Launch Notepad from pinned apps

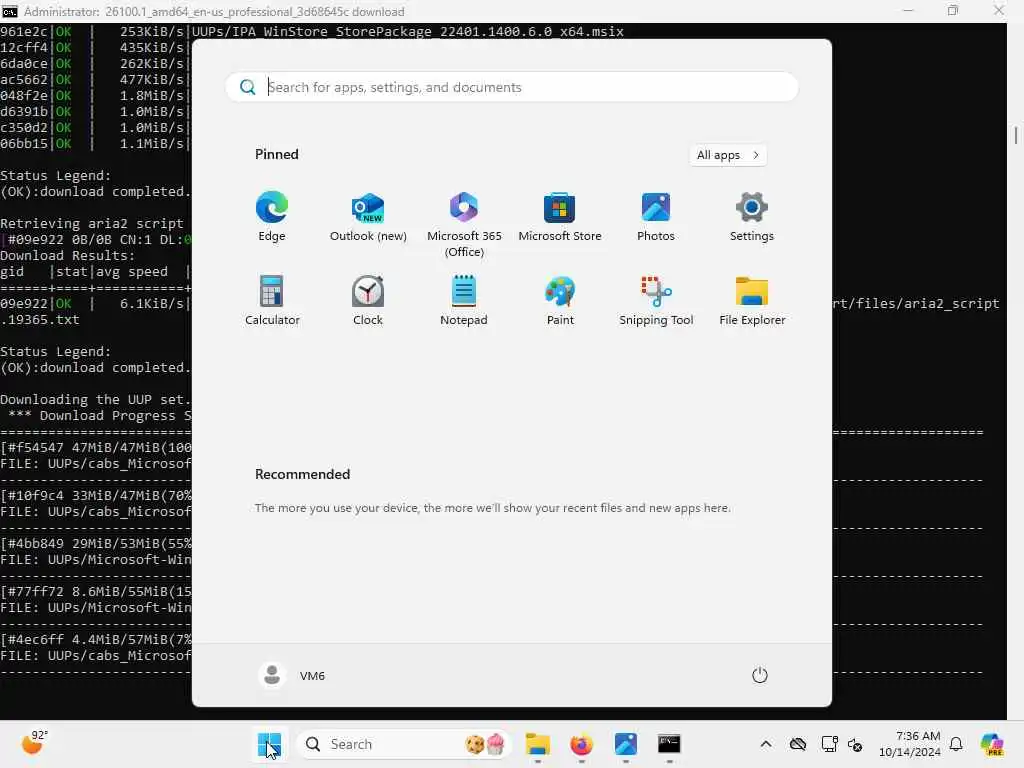[464, 302]
